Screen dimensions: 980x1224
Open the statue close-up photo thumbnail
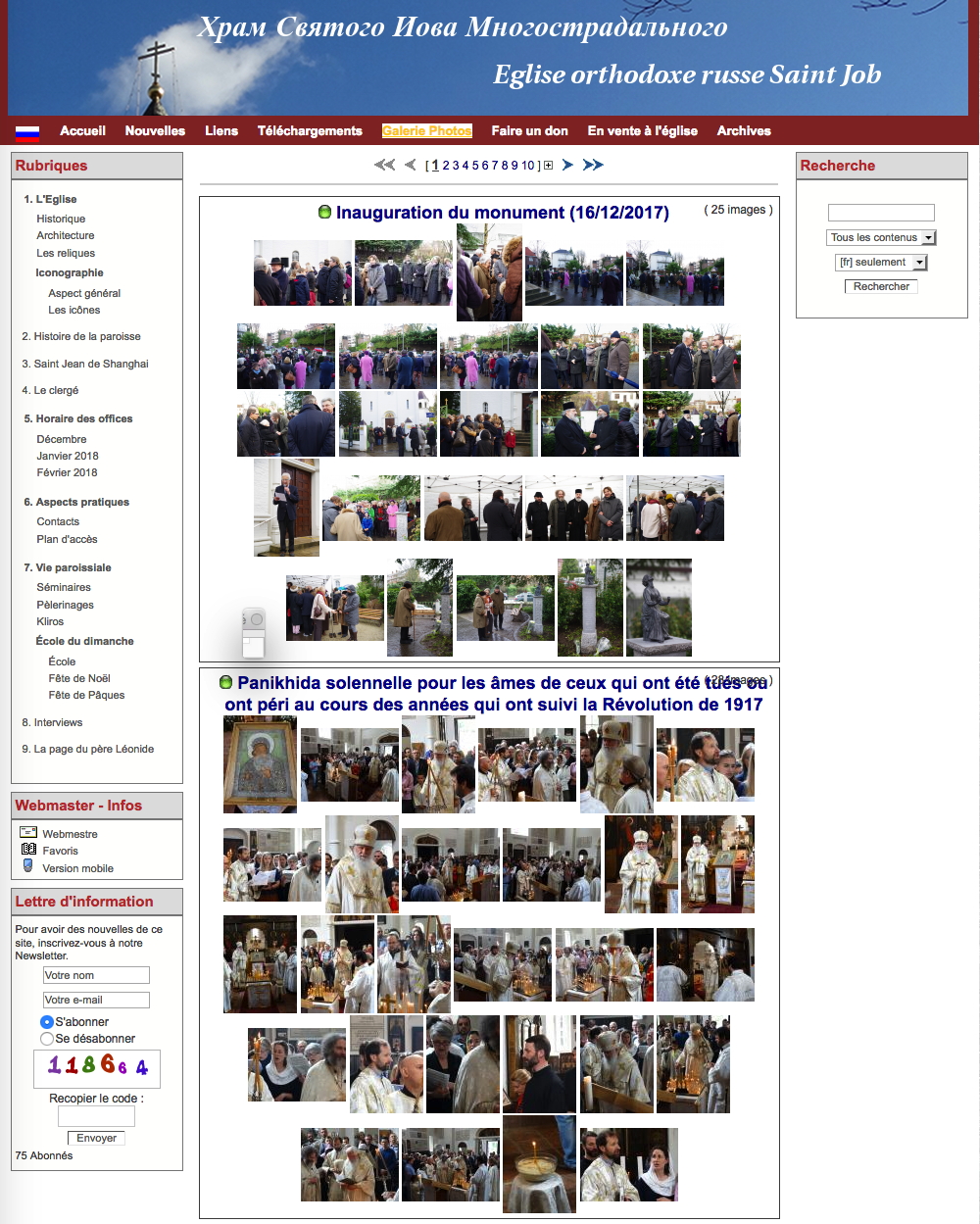[659, 608]
